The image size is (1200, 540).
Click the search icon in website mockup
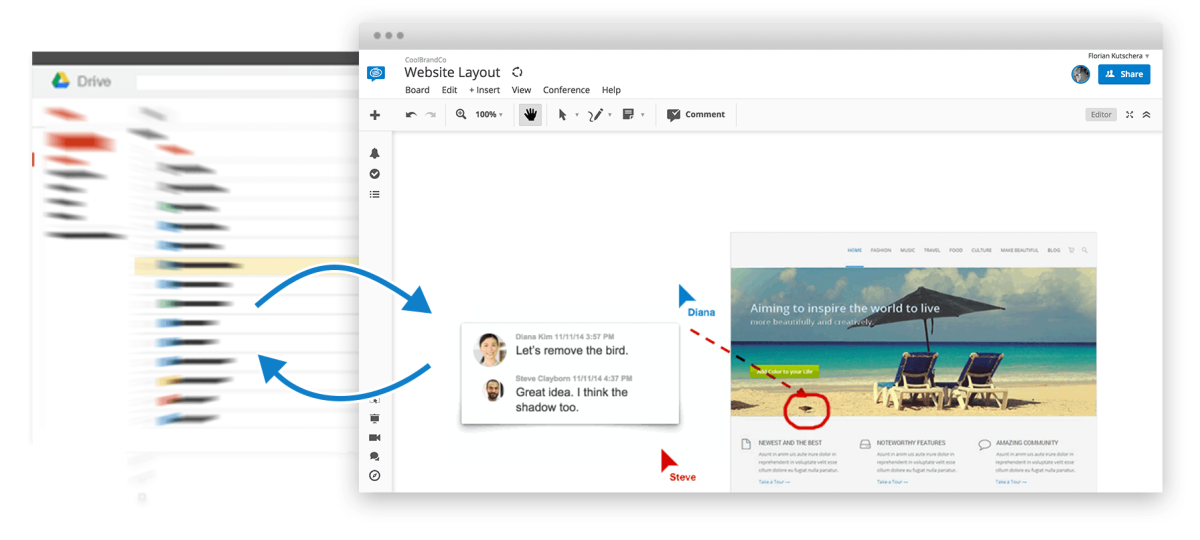click(x=1084, y=250)
